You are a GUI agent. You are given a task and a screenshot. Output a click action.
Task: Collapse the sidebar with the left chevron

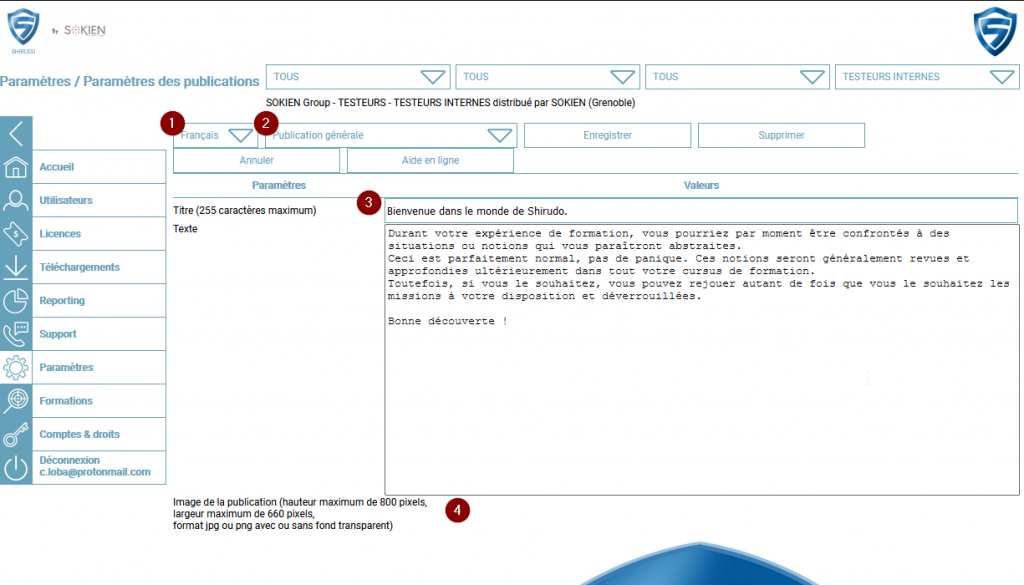point(16,133)
